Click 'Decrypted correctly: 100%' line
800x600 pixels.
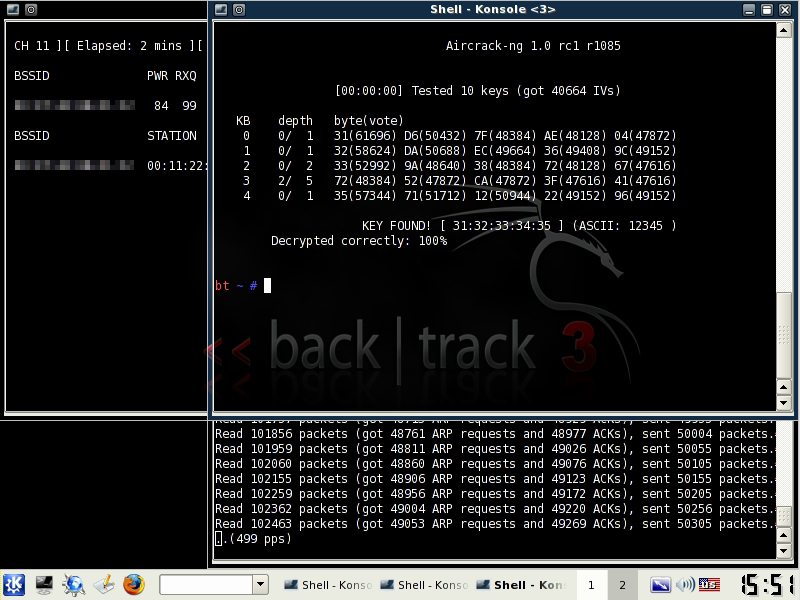[x=359, y=241]
